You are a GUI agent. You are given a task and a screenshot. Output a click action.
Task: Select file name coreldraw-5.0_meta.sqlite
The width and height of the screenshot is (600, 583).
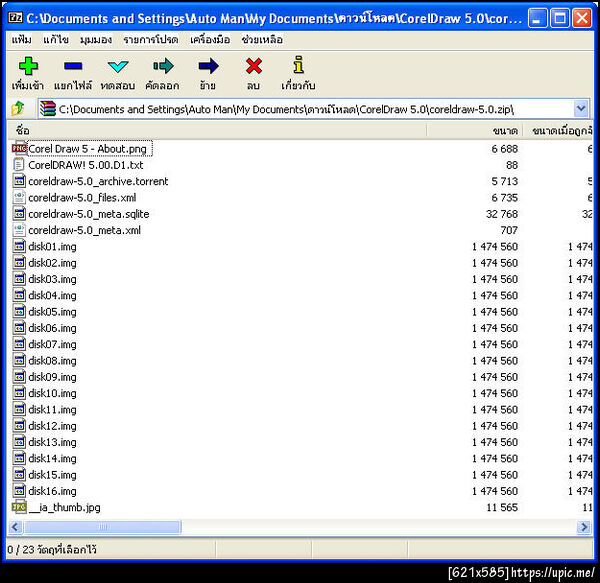89,214
